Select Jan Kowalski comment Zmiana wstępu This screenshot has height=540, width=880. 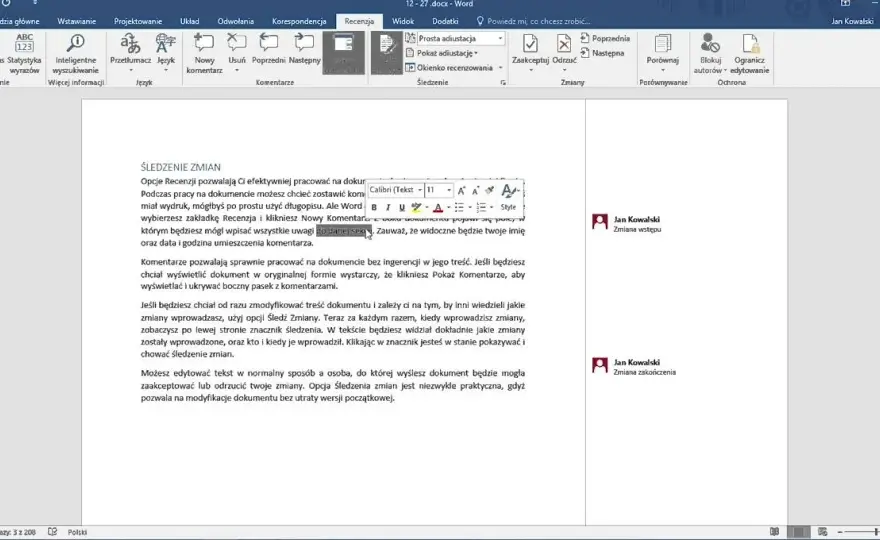(637, 224)
